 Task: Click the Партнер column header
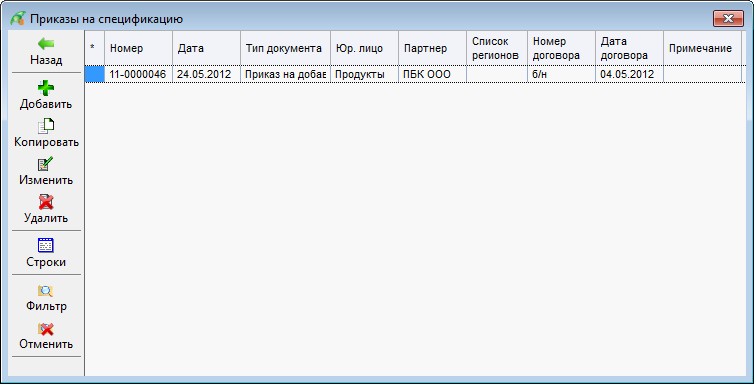tap(432, 48)
